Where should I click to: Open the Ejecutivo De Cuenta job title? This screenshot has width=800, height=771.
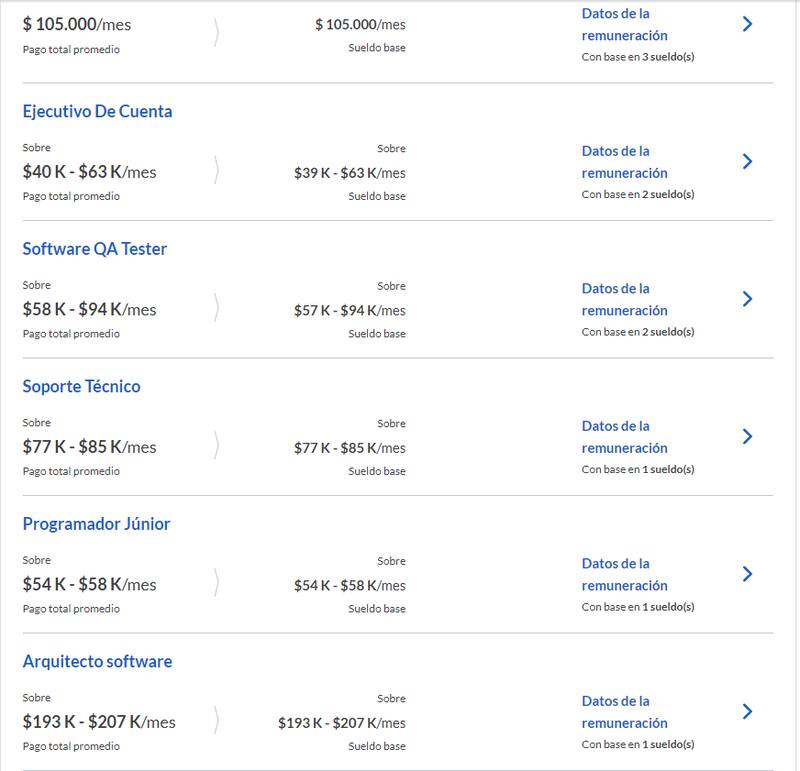click(97, 112)
